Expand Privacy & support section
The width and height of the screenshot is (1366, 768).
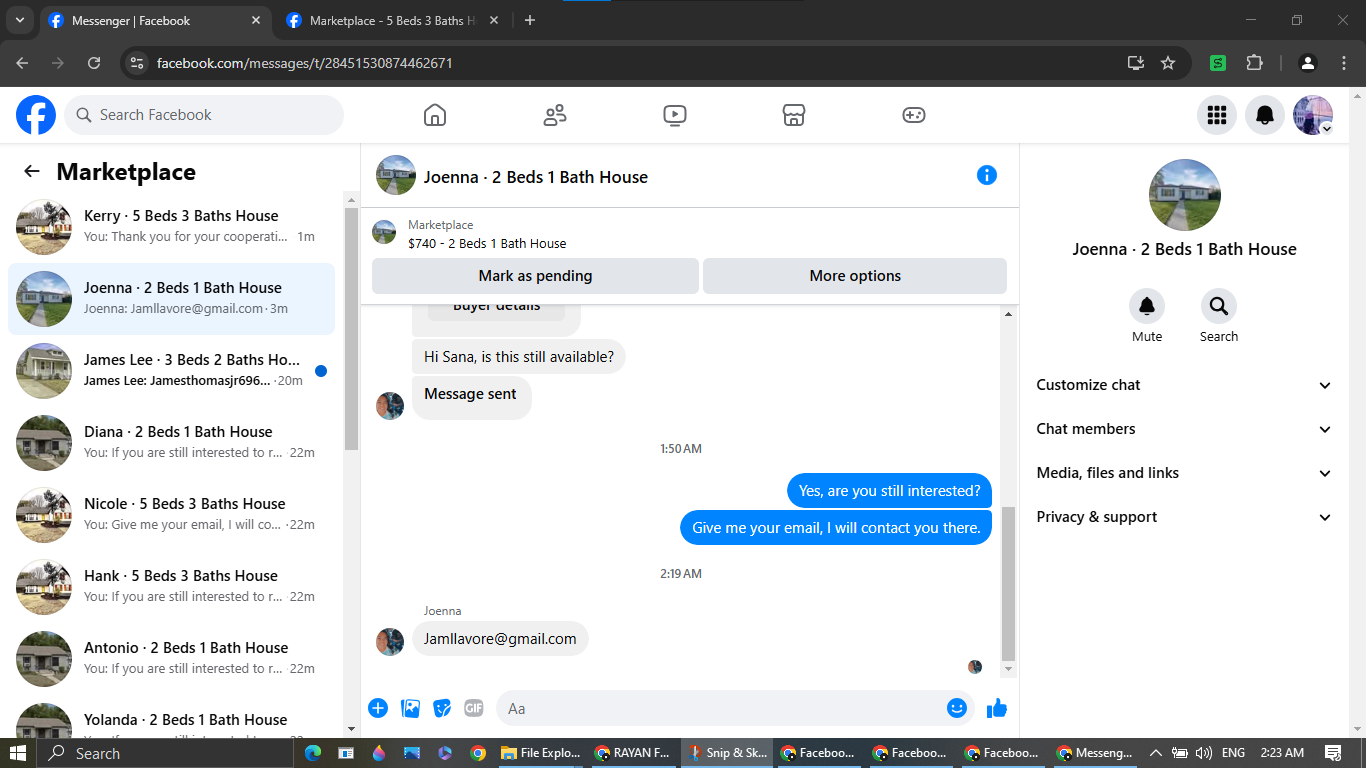(x=1184, y=517)
